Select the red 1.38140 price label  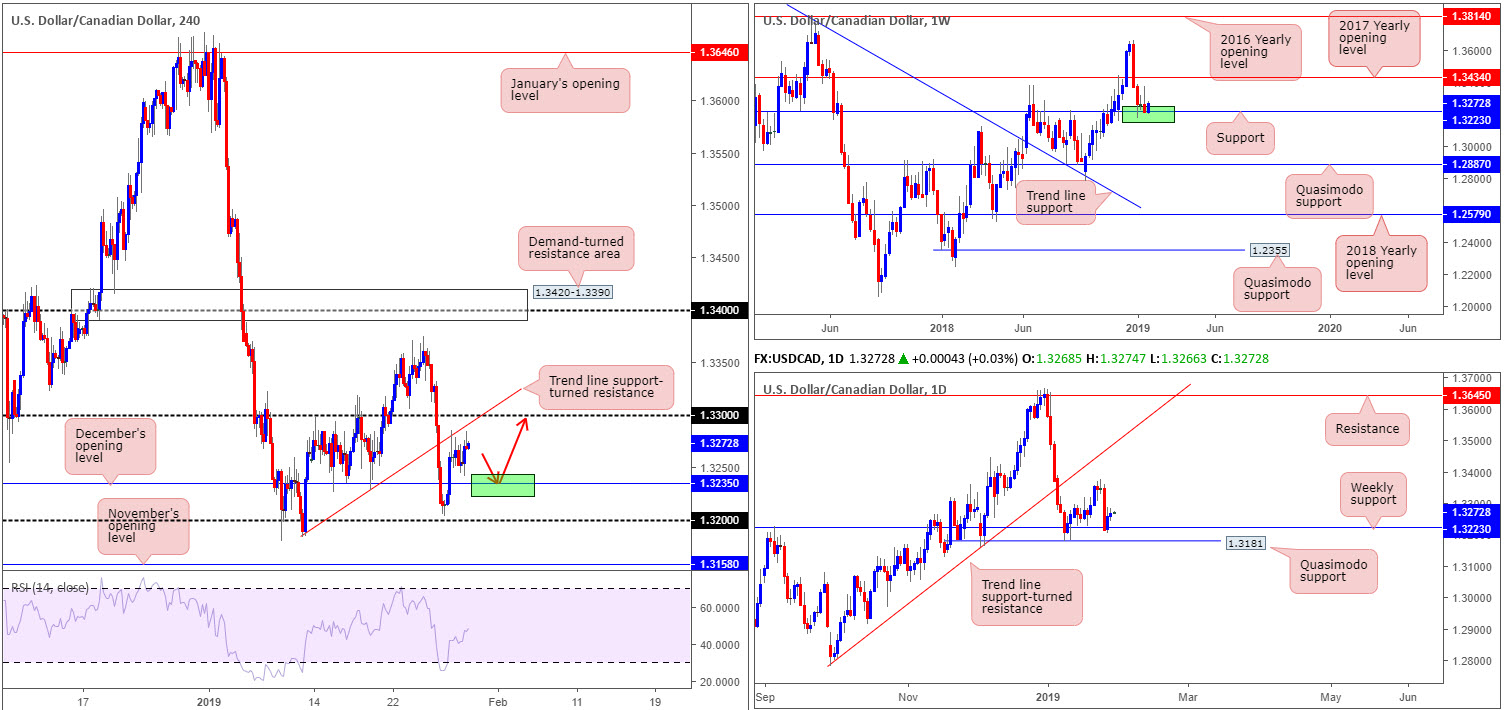1470,16
